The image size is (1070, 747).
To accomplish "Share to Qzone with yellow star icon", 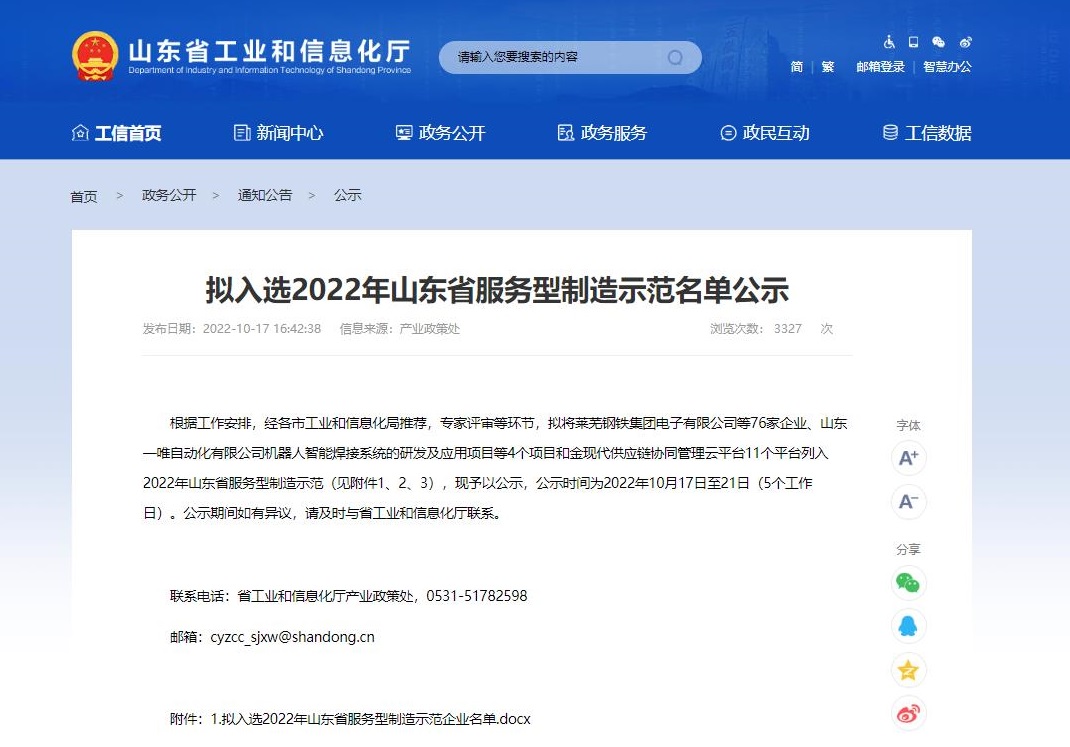I will coord(908,671).
